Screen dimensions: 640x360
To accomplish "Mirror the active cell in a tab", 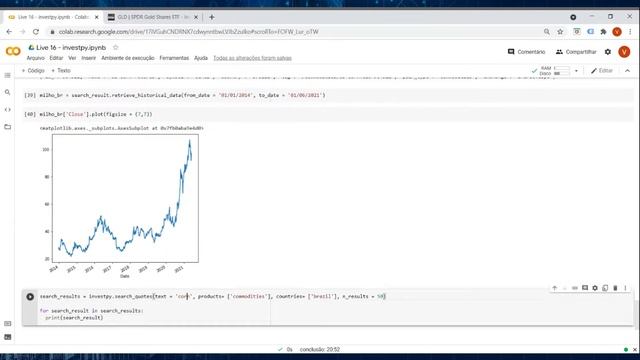I will coord(605,288).
